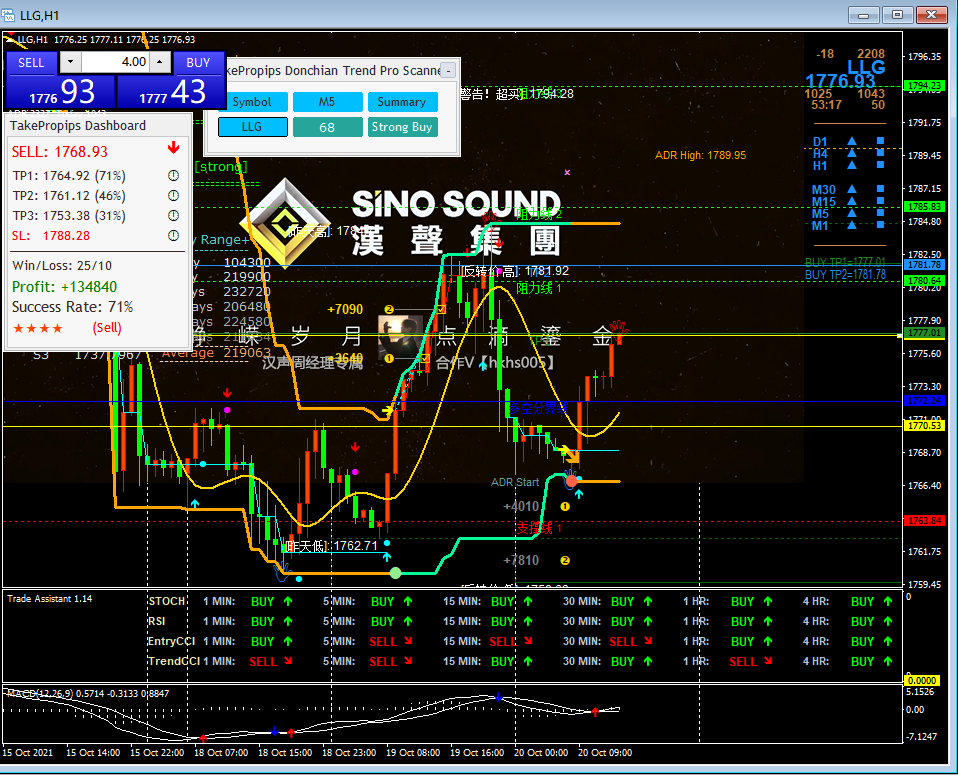
Task: Click the green 1794.23 price label
Action: [x=924, y=86]
